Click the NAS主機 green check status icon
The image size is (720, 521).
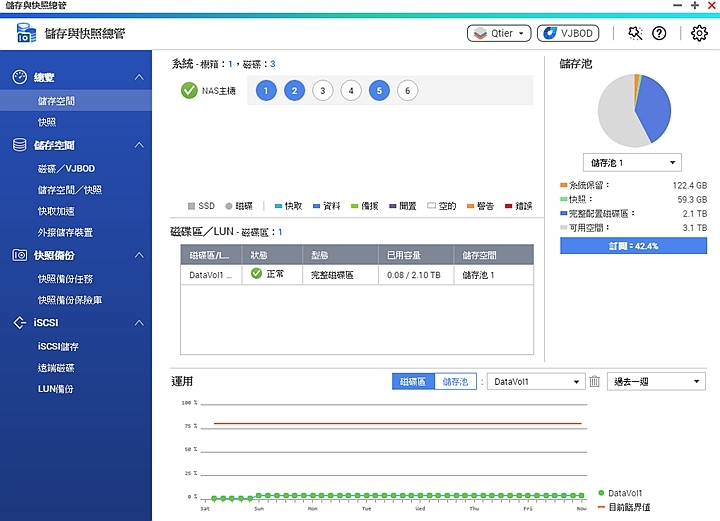(x=189, y=90)
